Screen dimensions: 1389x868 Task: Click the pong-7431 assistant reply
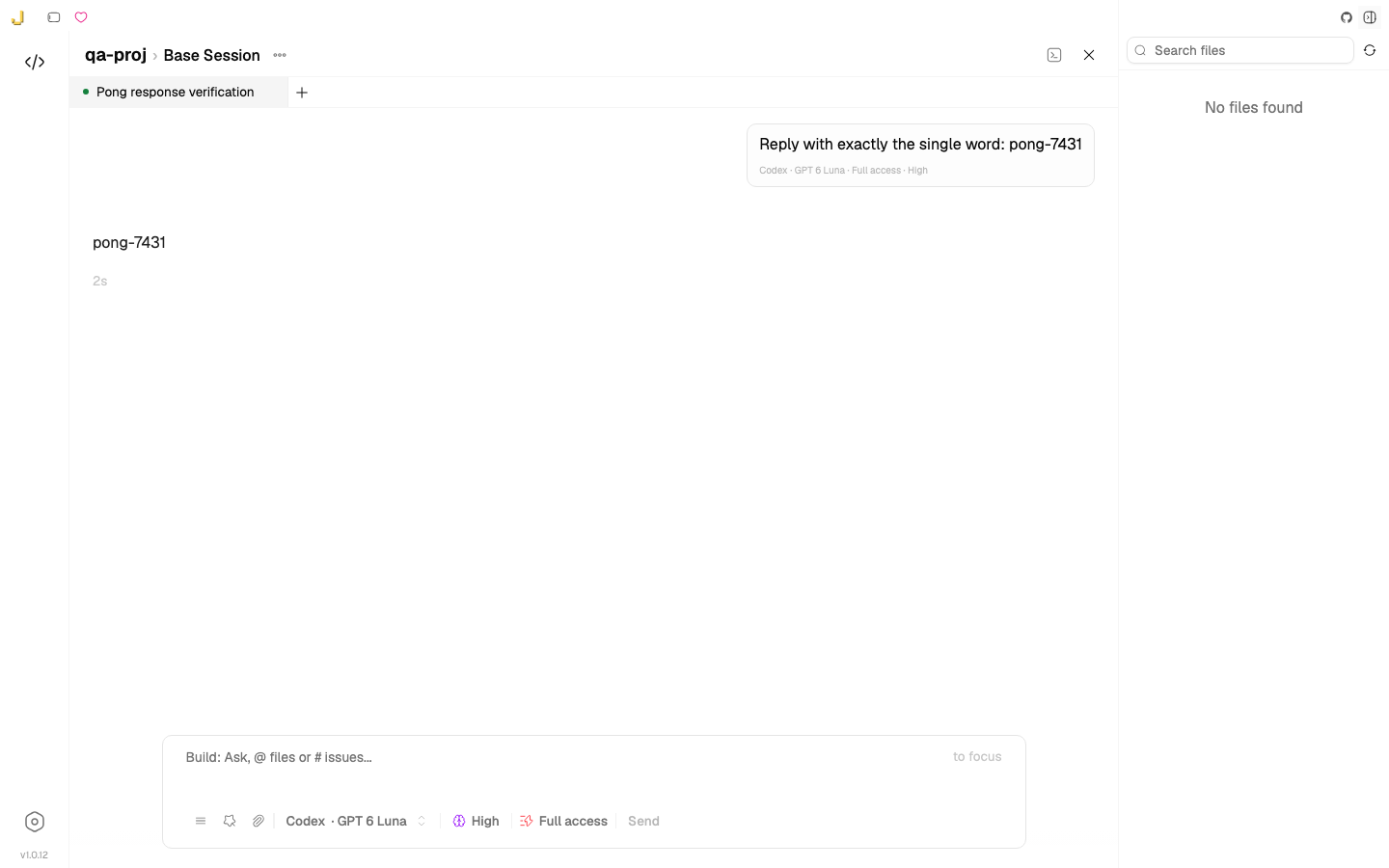pyautogui.click(x=129, y=242)
